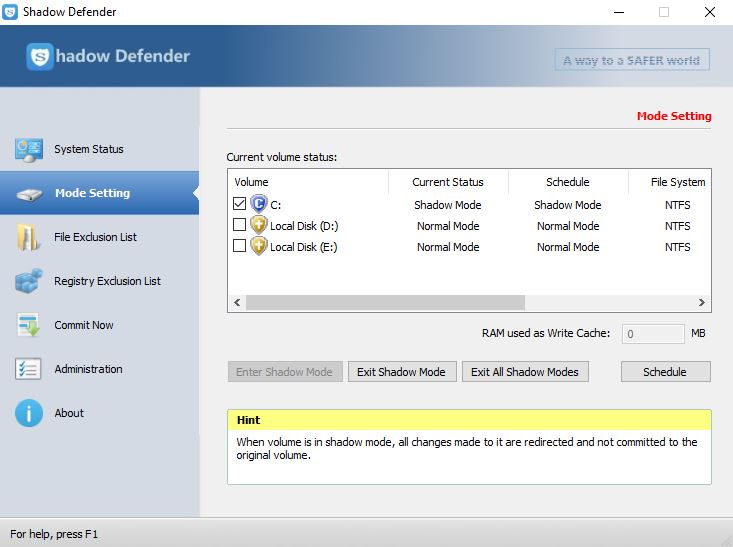Click the Commit Now arrow icon

point(29,325)
